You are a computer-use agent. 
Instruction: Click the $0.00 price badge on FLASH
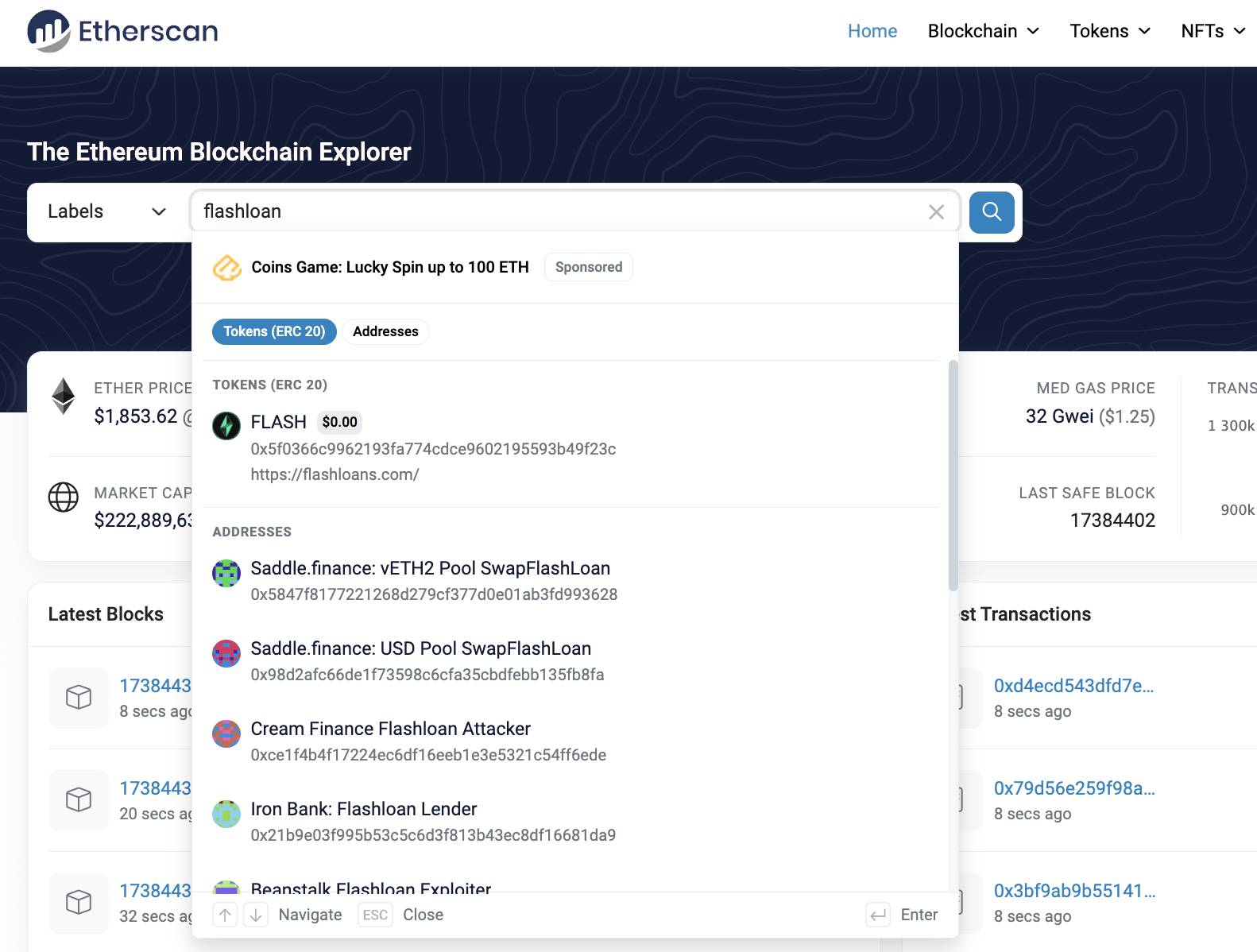point(339,422)
